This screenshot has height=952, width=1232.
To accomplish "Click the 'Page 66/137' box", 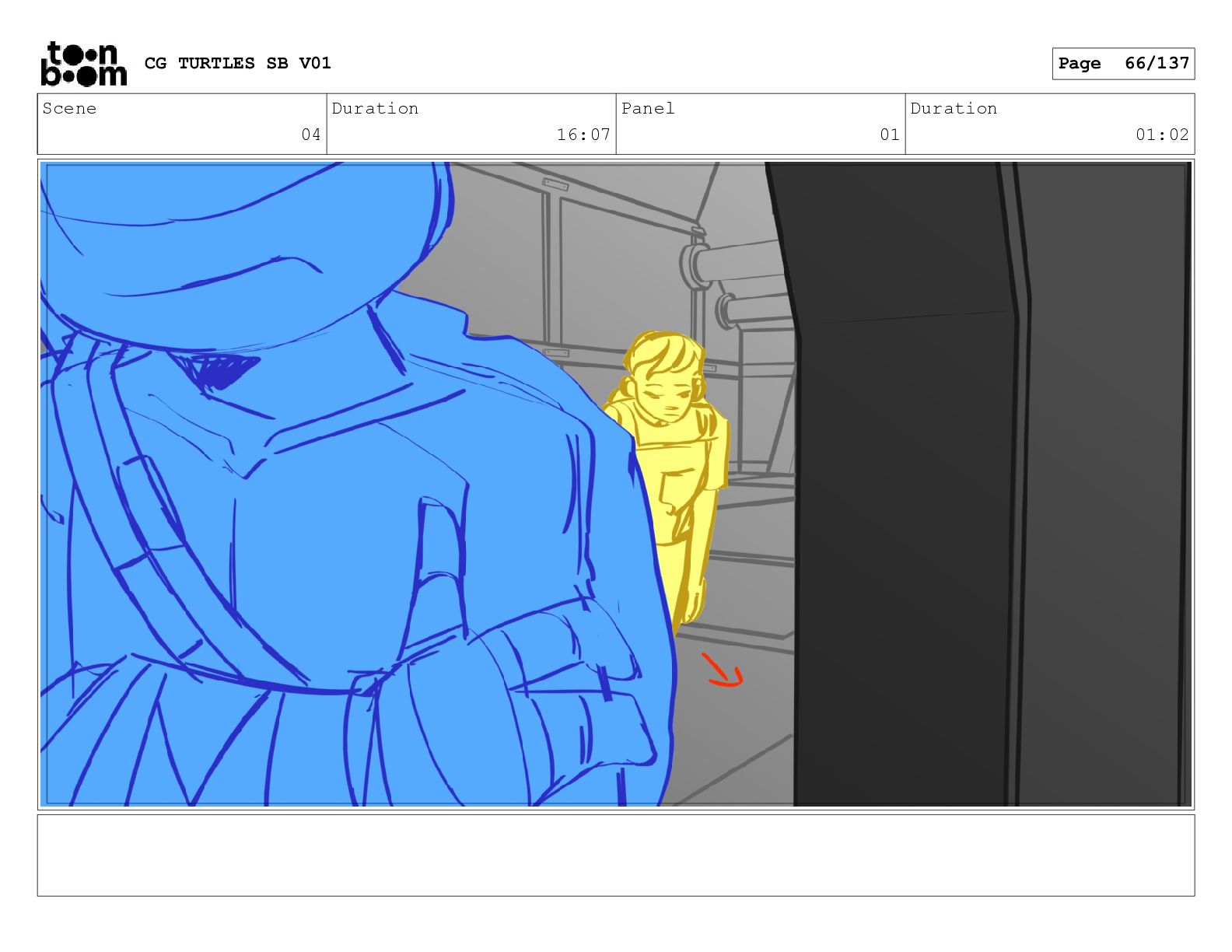I will click(1123, 64).
